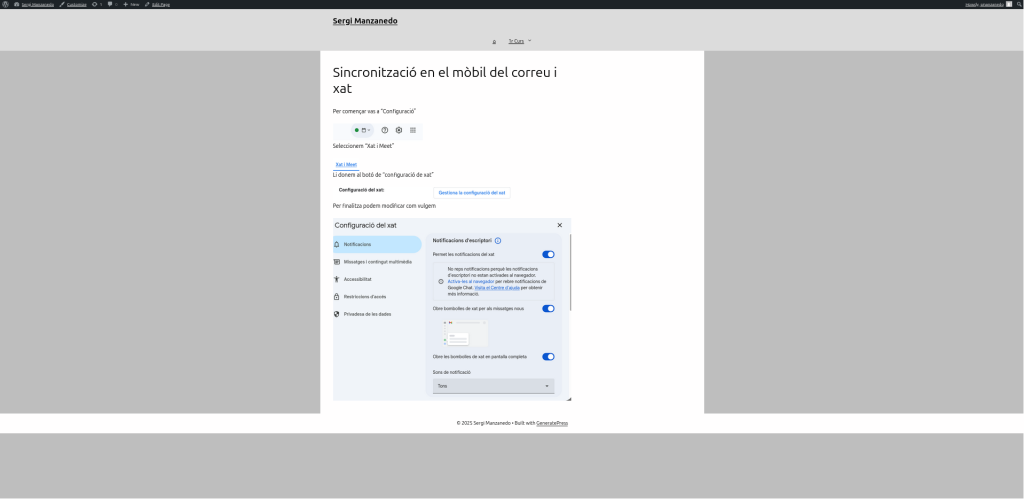This screenshot has width=1024, height=499.
Task: Toggle bombolles de xat en pantalla completa
Action: coord(548,356)
